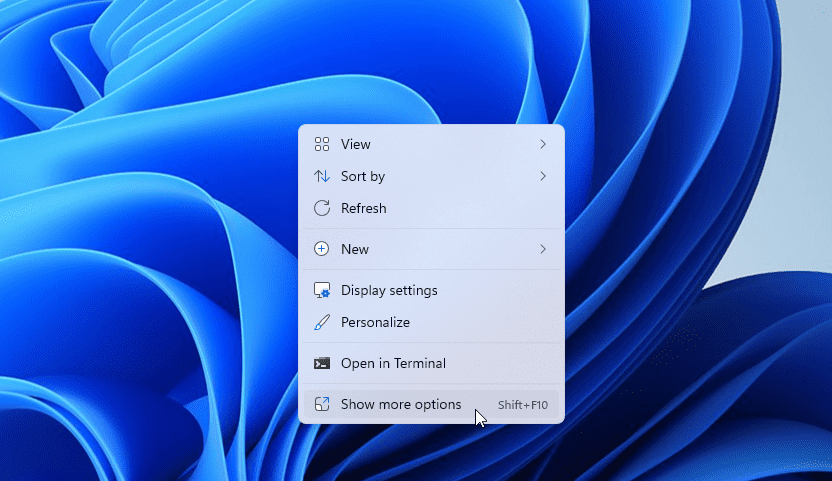The image size is (832, 481).
Task: Choose Personalize from the context menu
Action: coord(431,322)
